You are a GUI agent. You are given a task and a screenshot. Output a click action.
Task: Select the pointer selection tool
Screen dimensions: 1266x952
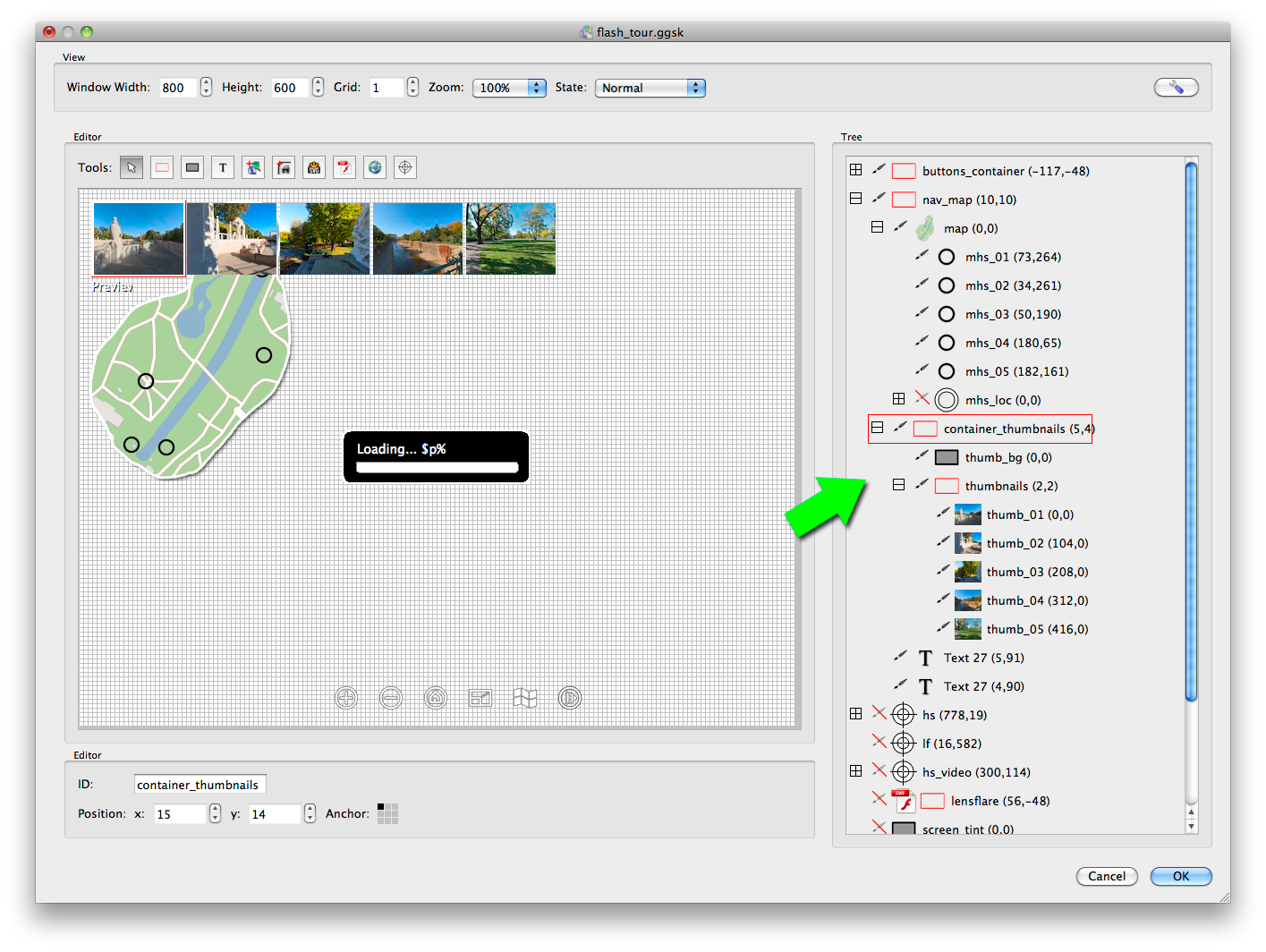132,167
